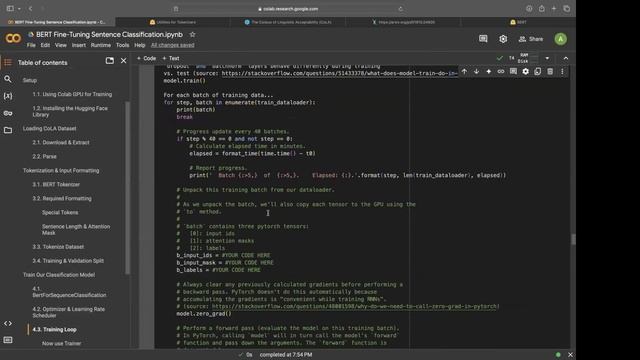Image resolution: width=640 pixels, height=360 pixels.
Task: Move cell down arrow
Action: (x=476, y=71)
